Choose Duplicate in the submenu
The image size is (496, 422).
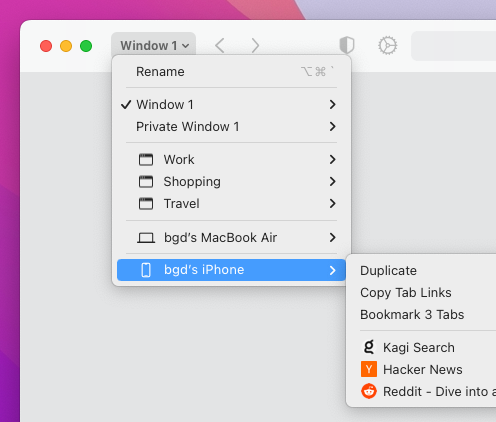click(x=388, y=271)
